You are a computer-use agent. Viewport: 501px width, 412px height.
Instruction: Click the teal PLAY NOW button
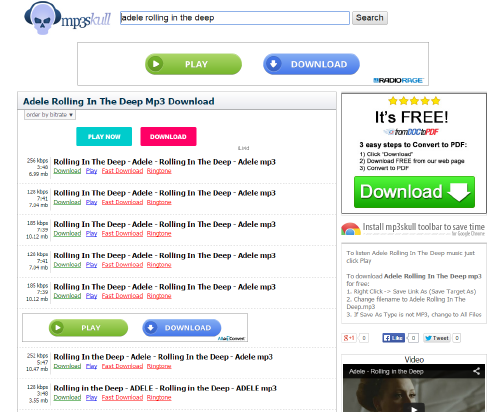click(x=104, y=137)
